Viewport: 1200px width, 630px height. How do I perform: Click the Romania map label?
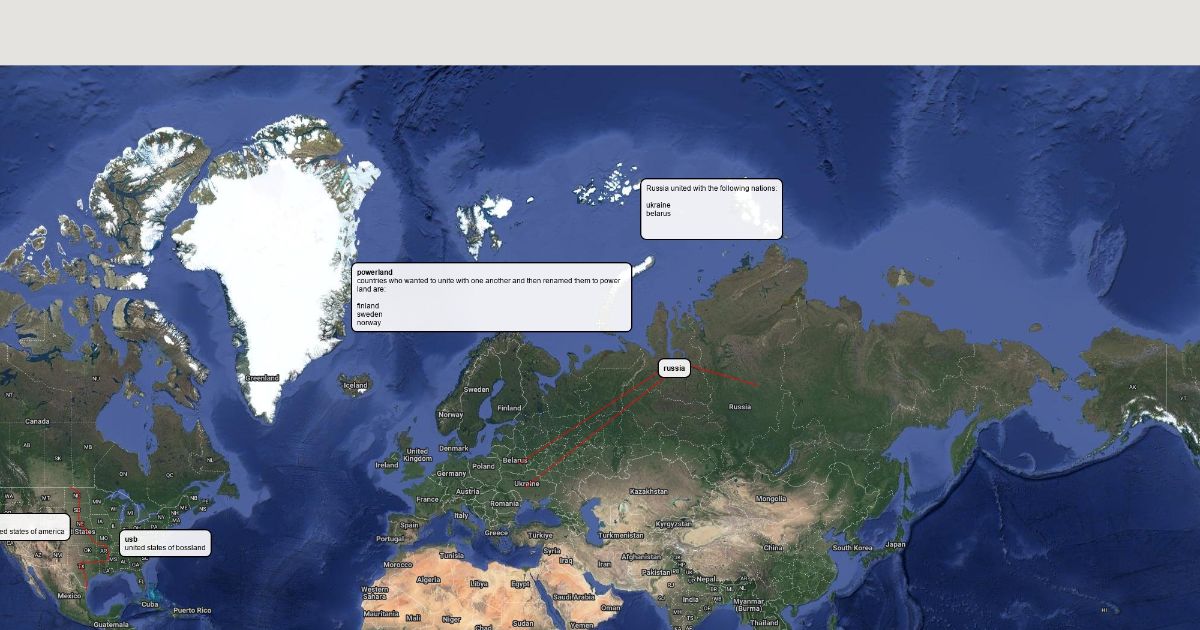506,503
